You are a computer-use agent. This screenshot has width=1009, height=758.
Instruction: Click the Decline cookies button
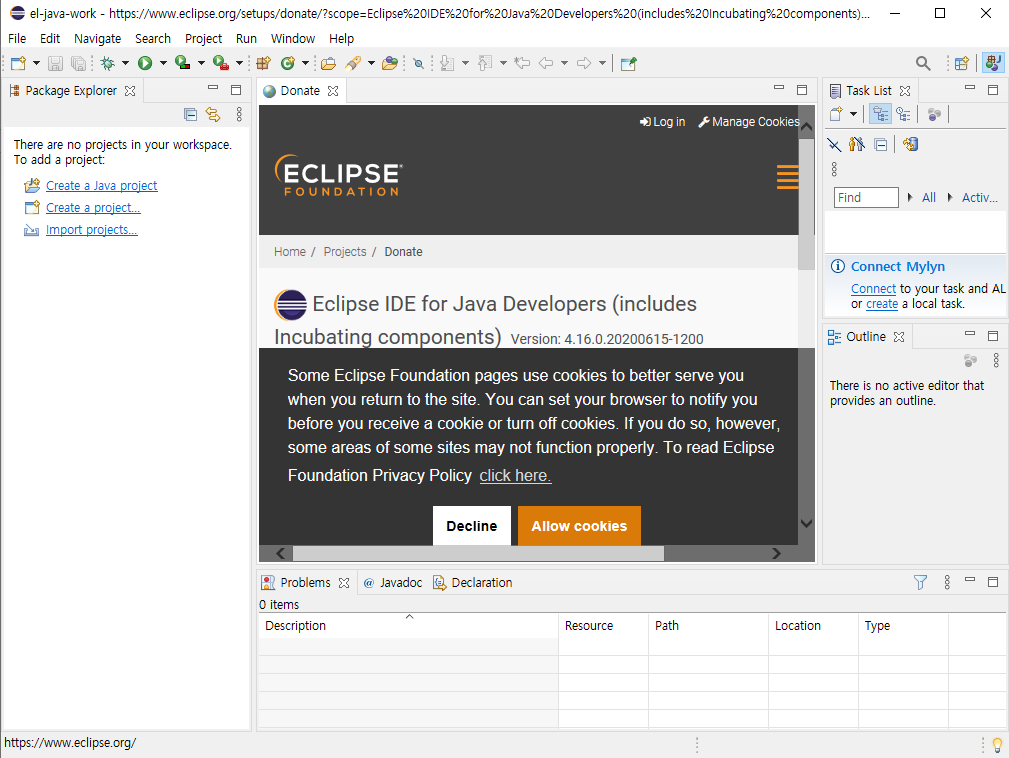point(472,526)
